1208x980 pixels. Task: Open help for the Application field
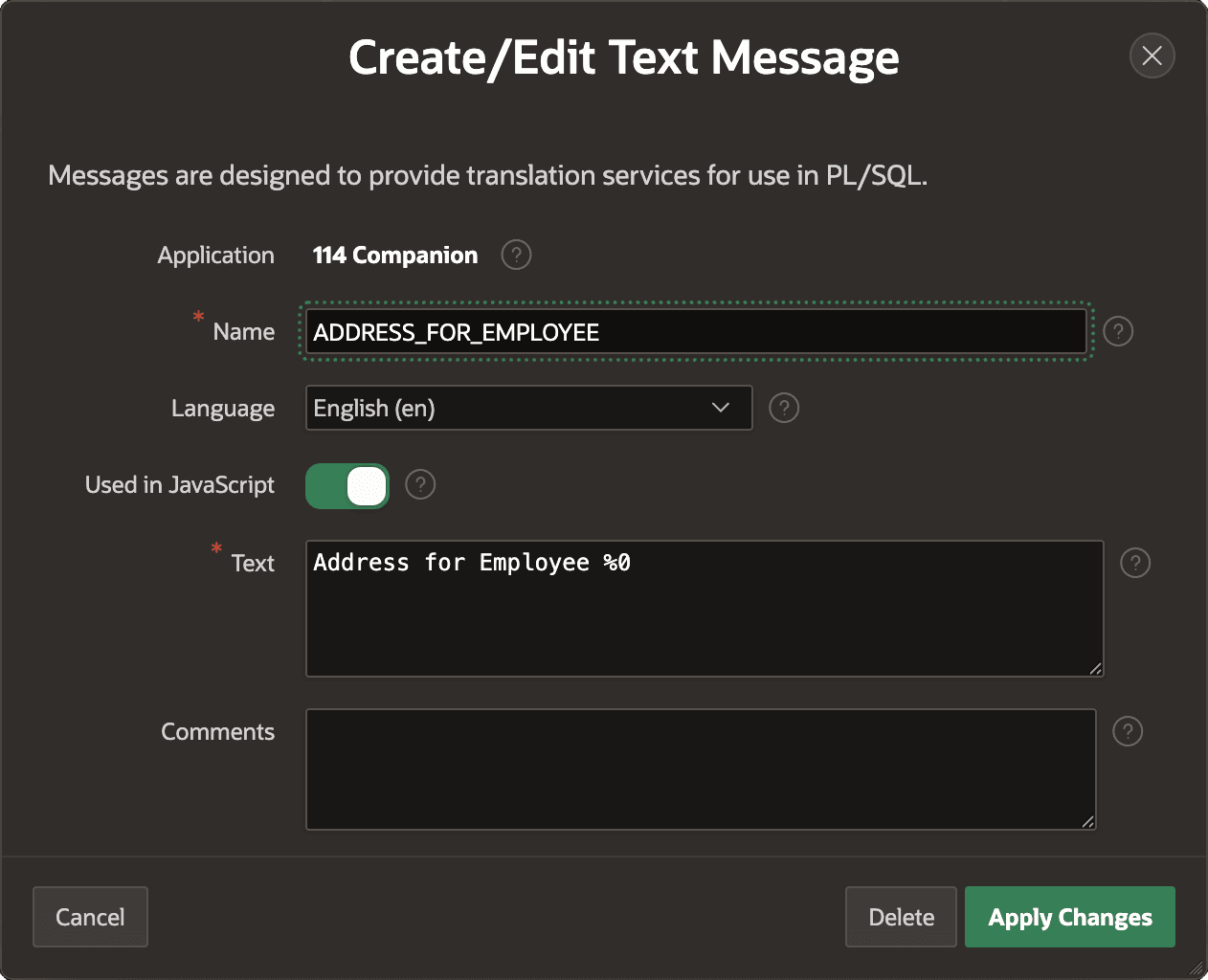(516, 255)
